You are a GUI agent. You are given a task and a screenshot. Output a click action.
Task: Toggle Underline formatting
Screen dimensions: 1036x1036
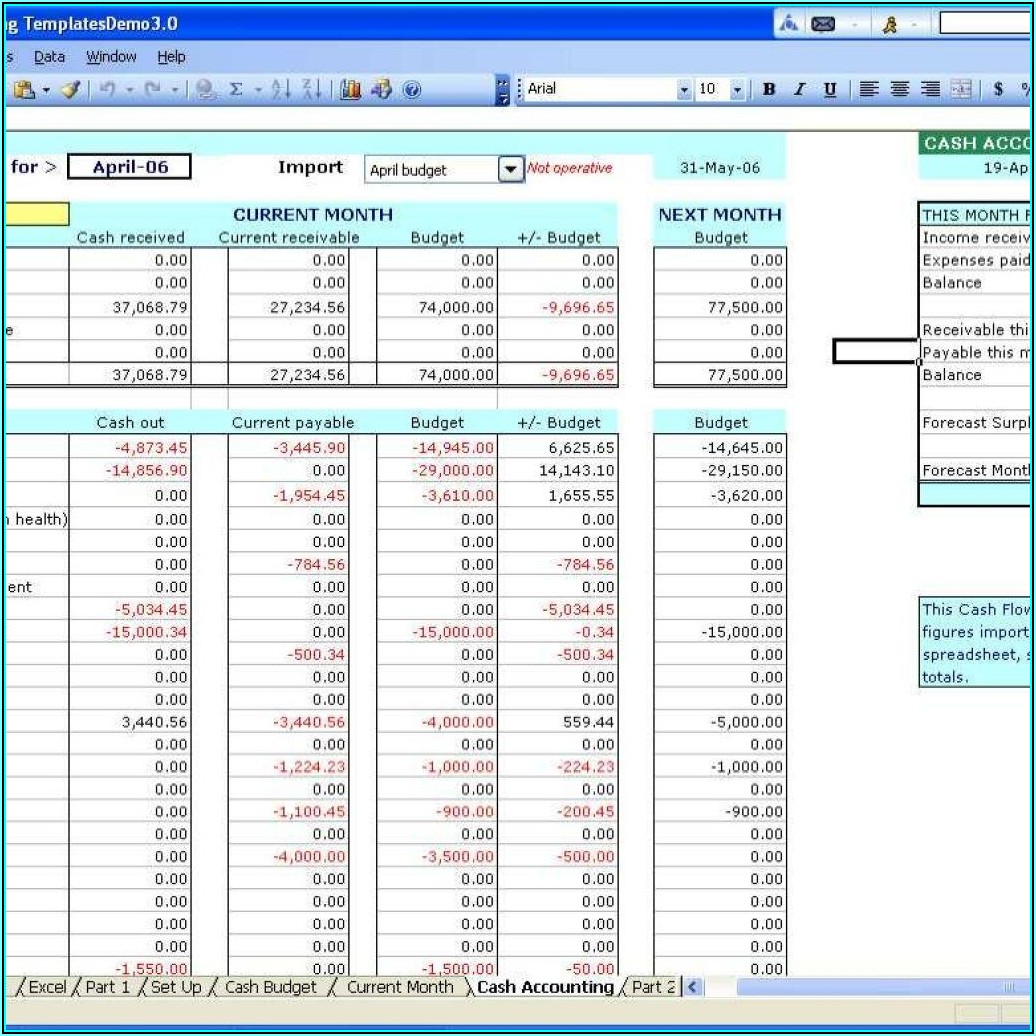(829, 90)
